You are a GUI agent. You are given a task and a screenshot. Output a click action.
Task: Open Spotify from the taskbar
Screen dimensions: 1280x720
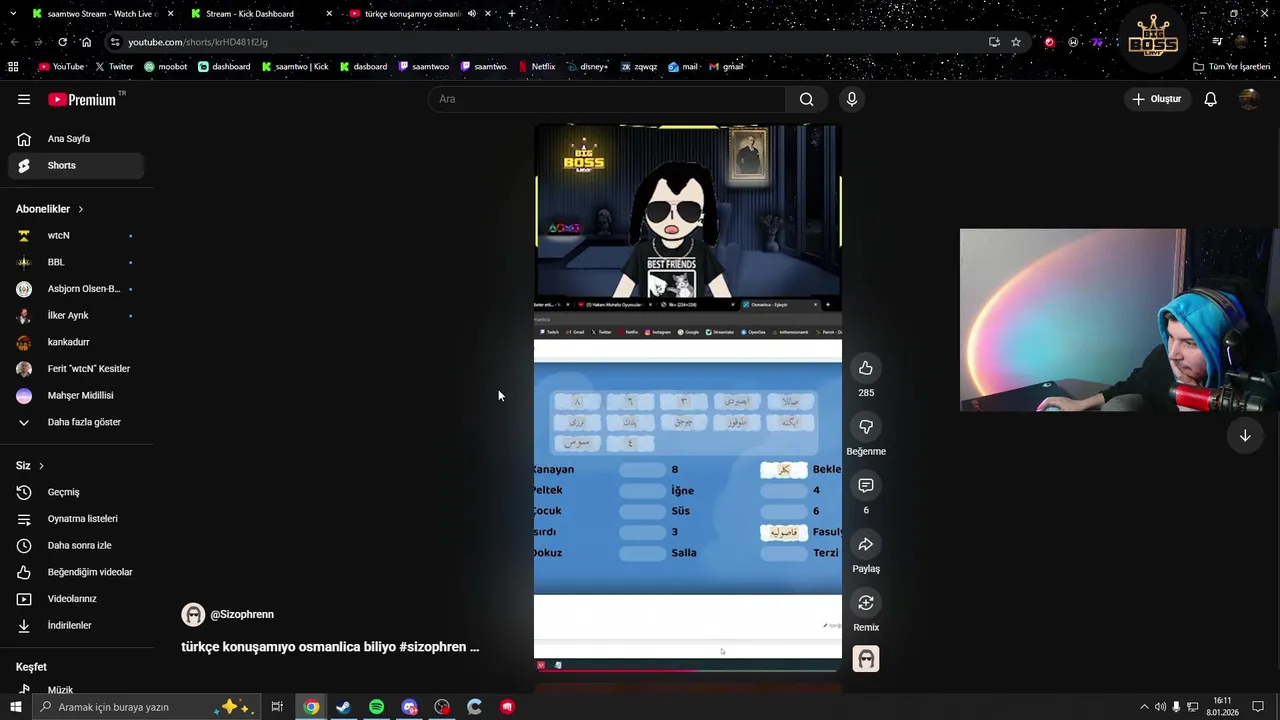[376, 707]
